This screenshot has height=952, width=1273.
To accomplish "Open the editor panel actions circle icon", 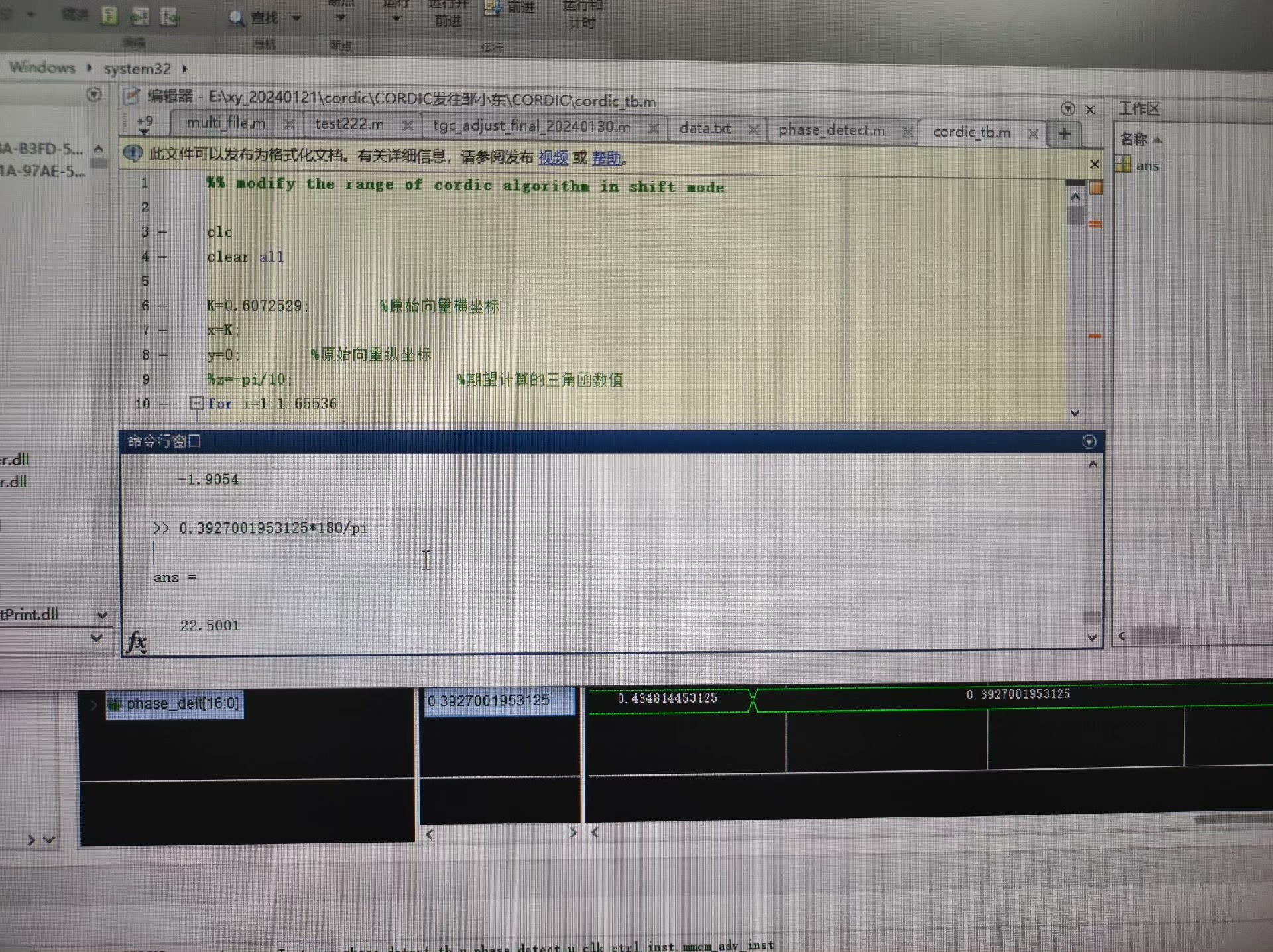I will coord(1067,109).
